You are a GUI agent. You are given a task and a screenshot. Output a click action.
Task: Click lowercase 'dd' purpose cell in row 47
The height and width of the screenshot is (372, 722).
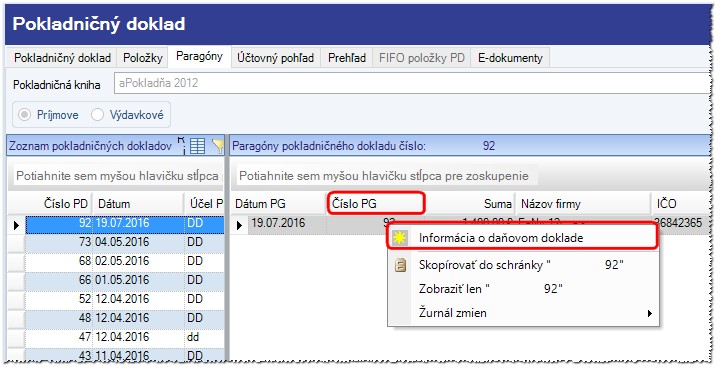(x=204, y=337)
